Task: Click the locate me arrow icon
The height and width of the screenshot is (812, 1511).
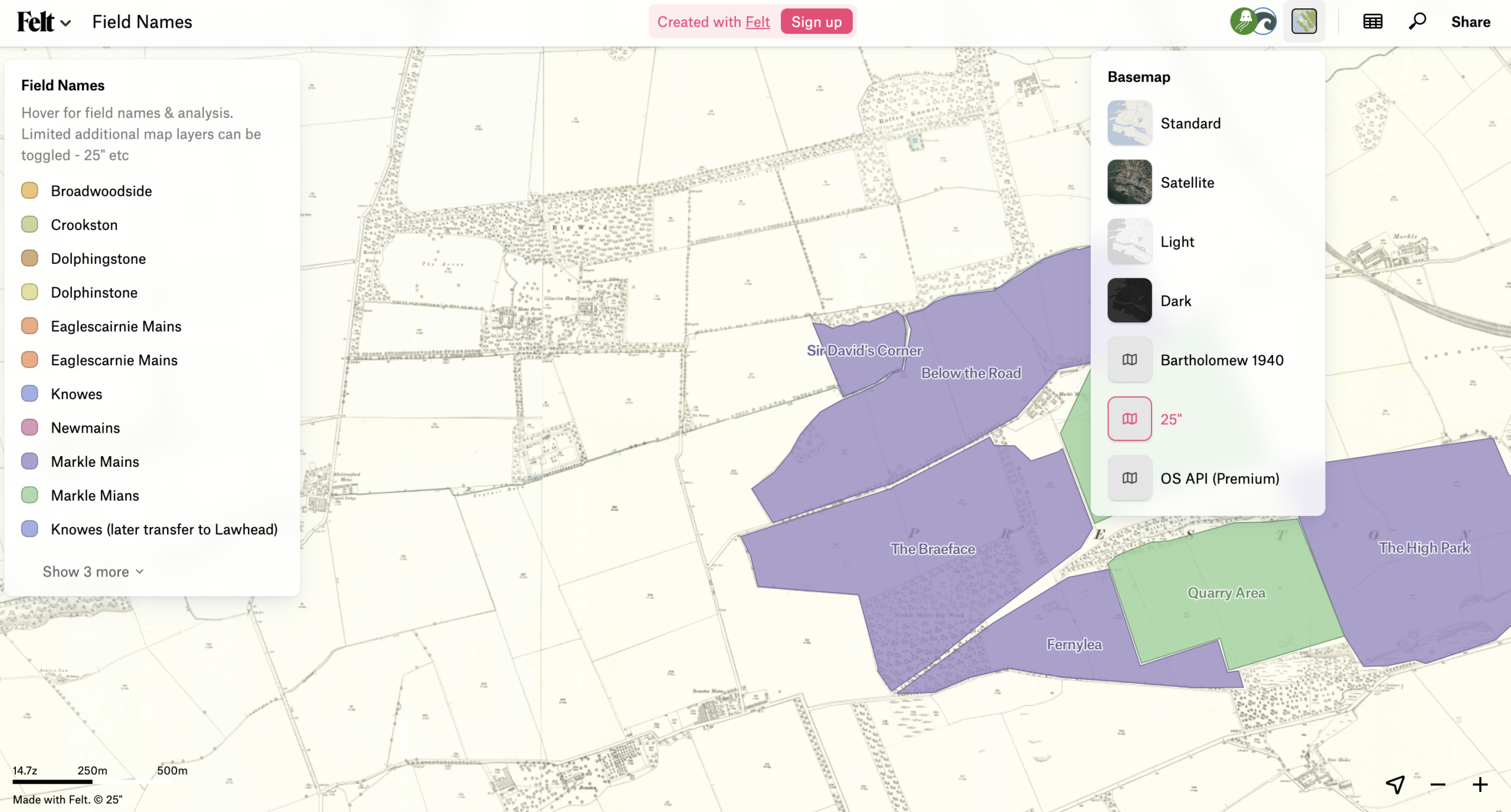Action: (1395, 784)
